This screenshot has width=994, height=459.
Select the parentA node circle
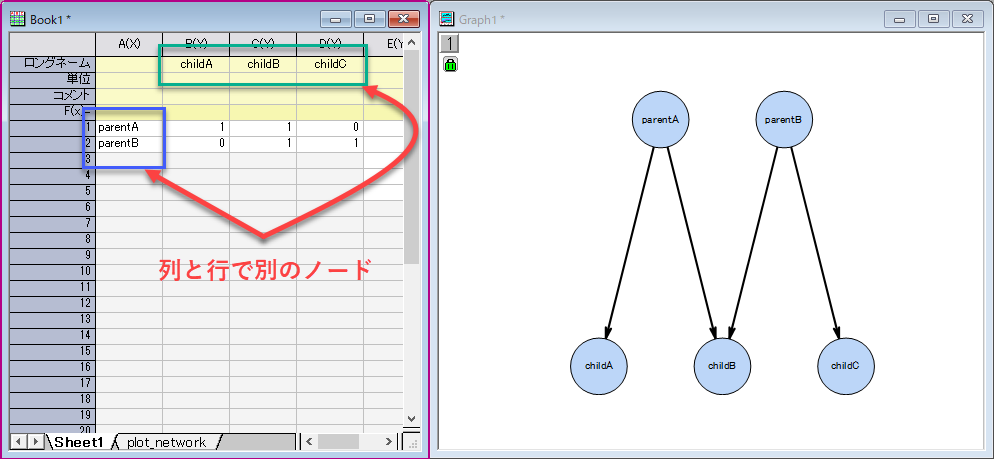click(x=659, y=119)
